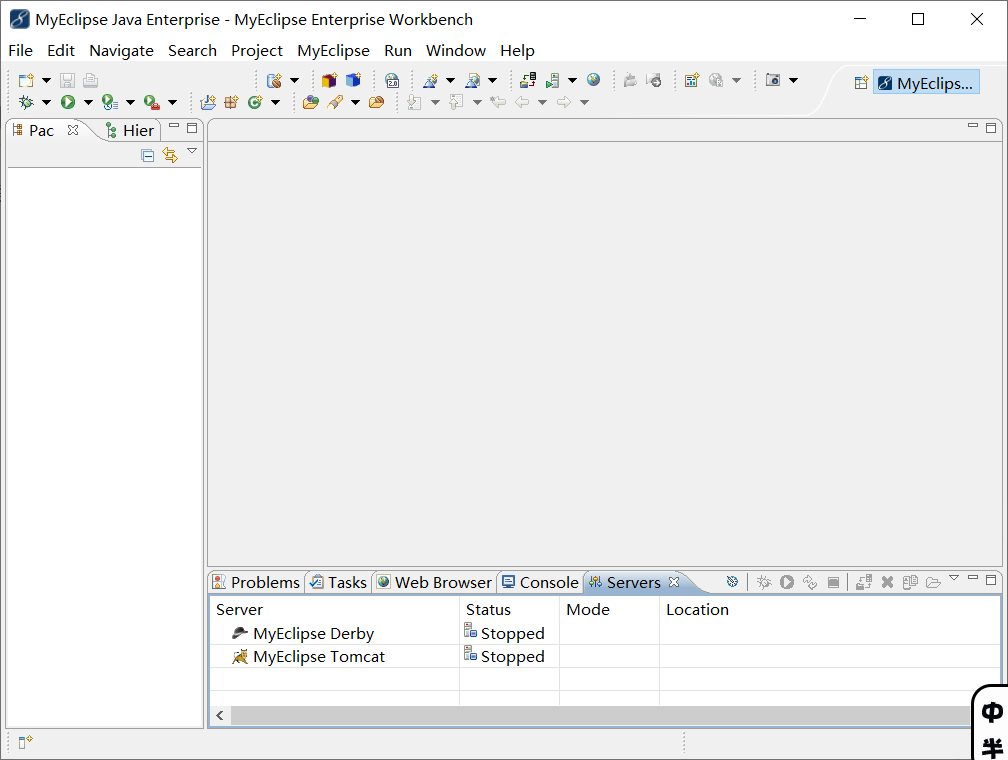Open the Package Explorer view menu triangle

coord(192,151)
